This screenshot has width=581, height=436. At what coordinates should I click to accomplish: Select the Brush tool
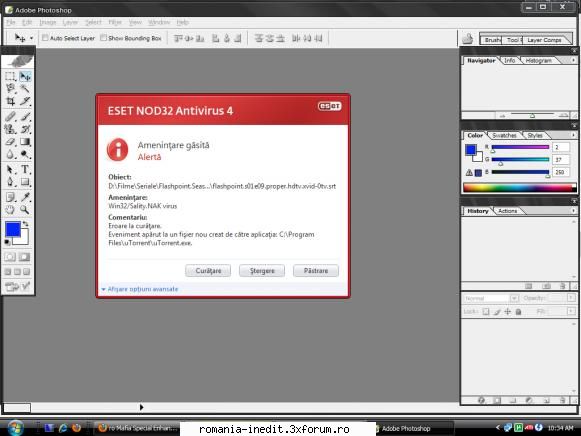click(25, 117)
